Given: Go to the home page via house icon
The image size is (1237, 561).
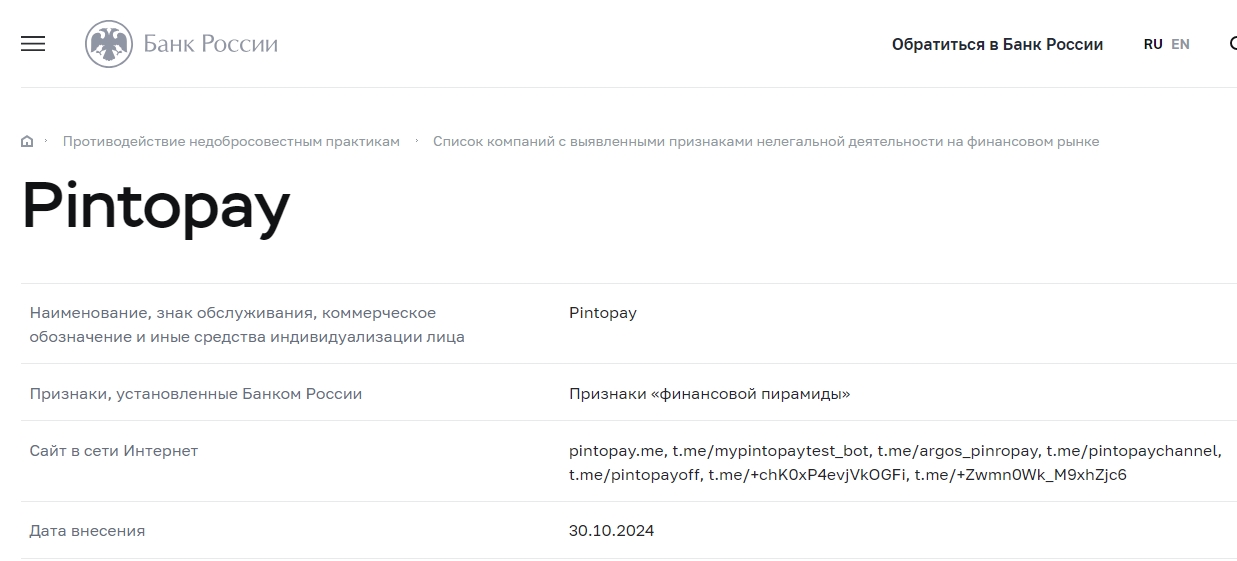Looking at the screenshot, I should pyautogui.click(x=27, y=142).
